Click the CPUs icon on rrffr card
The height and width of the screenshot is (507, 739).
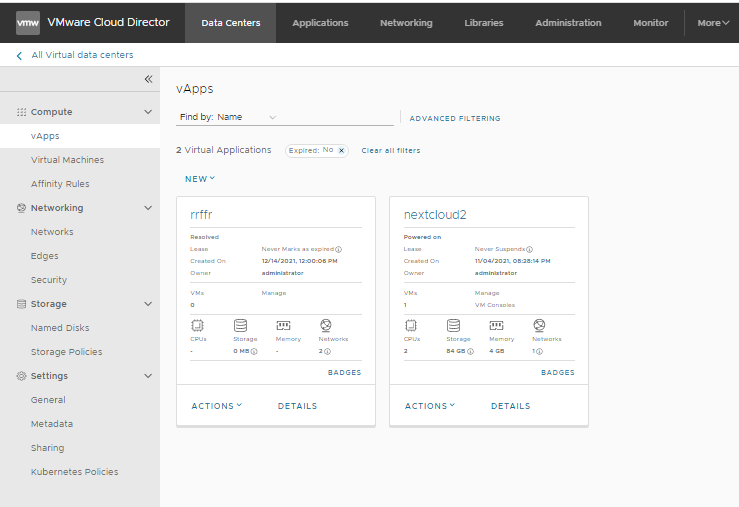pos(197,326)
